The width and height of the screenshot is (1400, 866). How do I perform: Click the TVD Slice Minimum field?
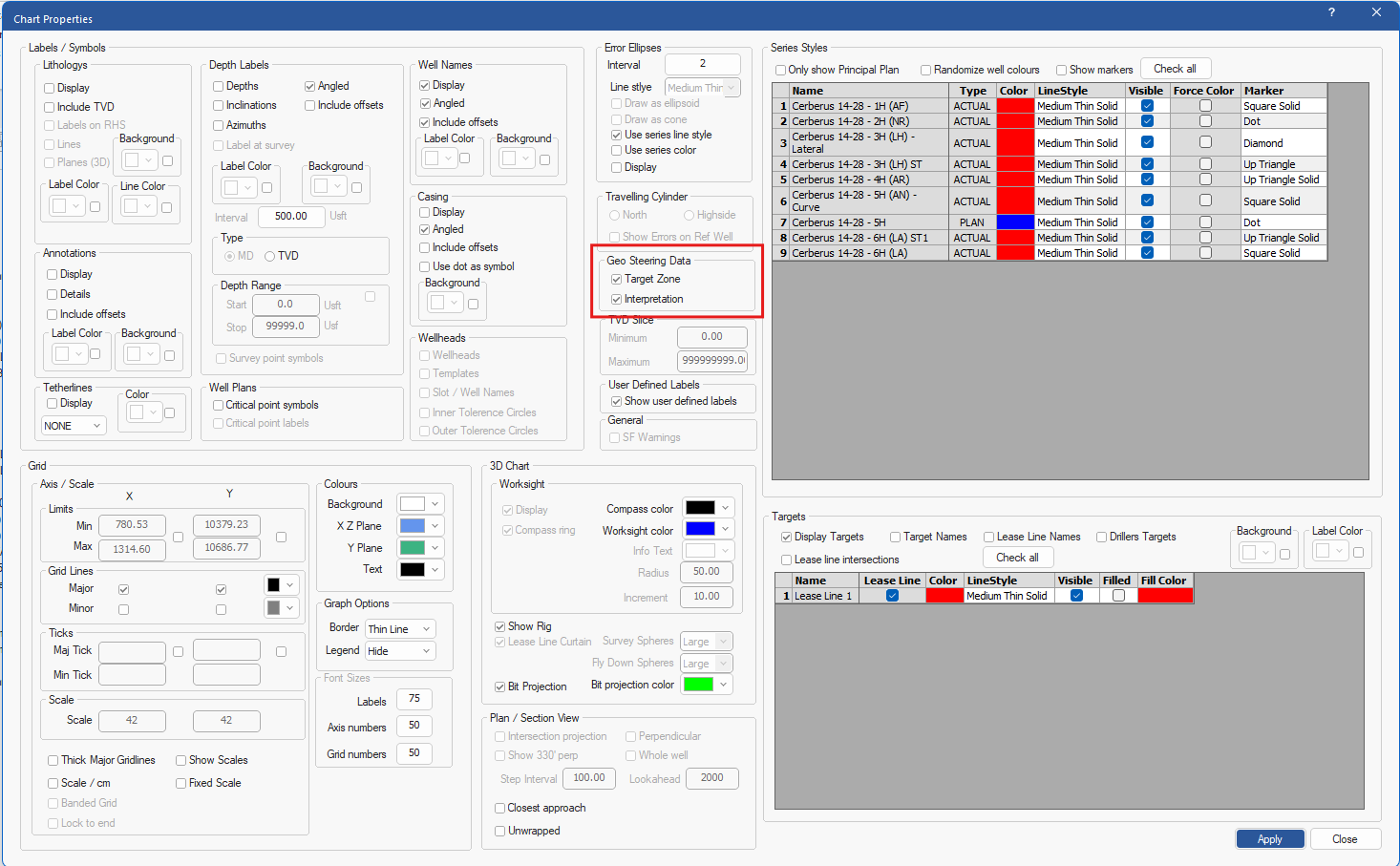point(712,337)
